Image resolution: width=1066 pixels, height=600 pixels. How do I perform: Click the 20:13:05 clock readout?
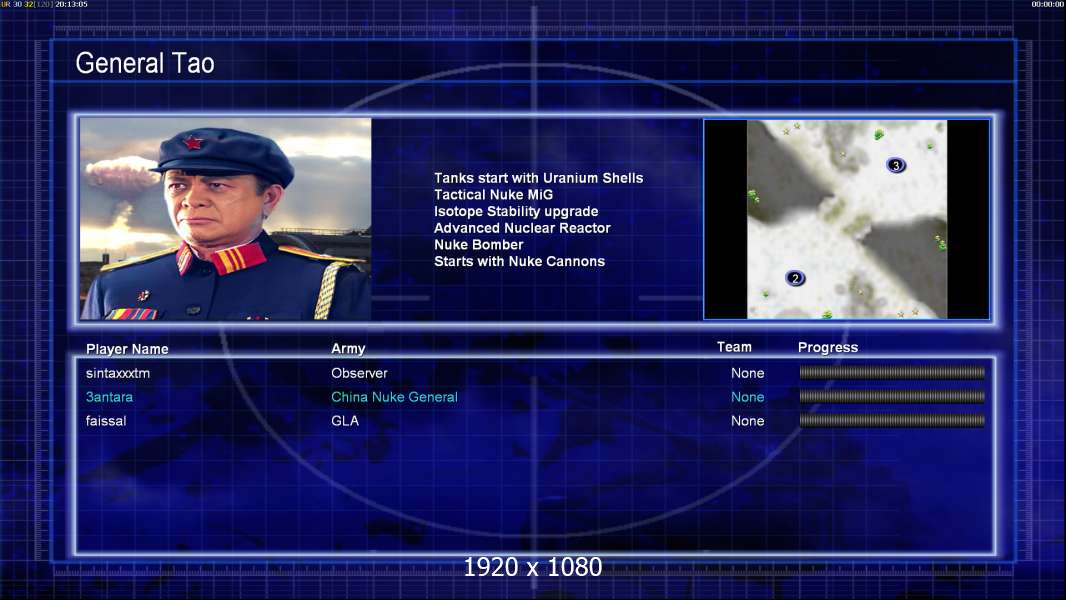71,4
